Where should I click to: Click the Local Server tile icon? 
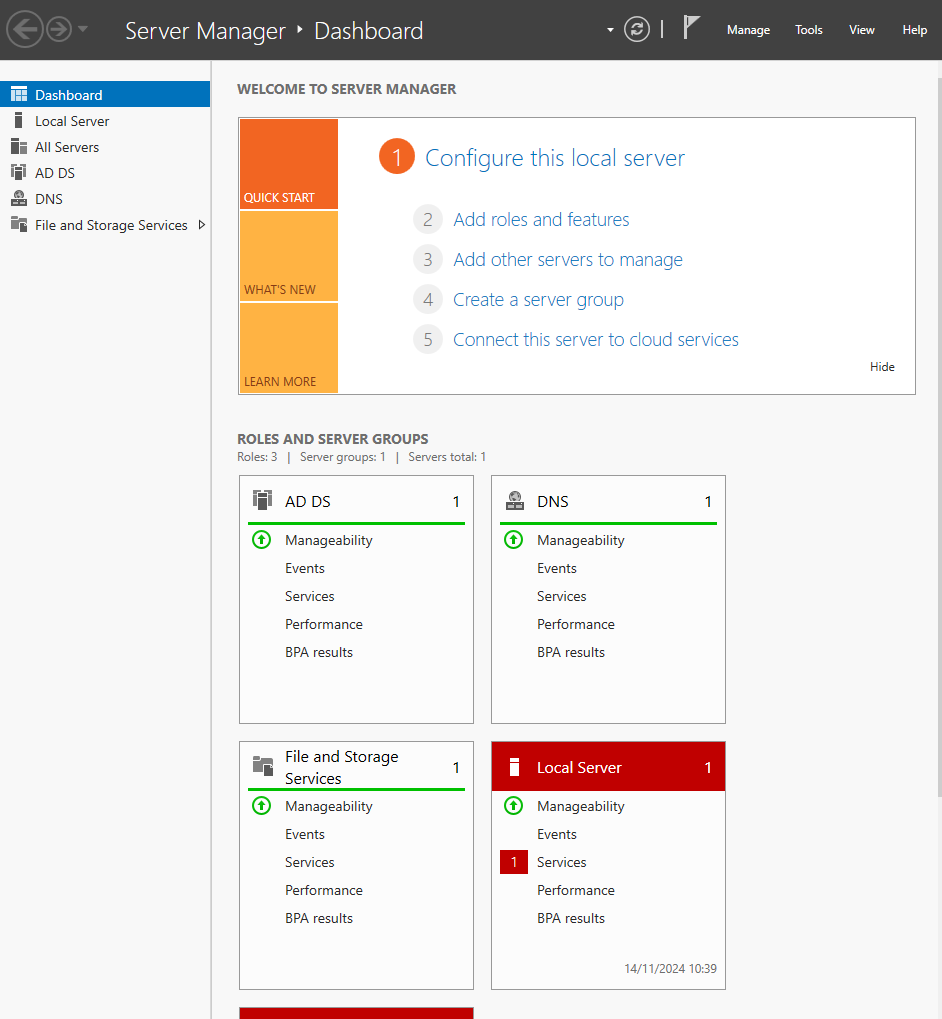pyautogui.click(x=515, y=767)
